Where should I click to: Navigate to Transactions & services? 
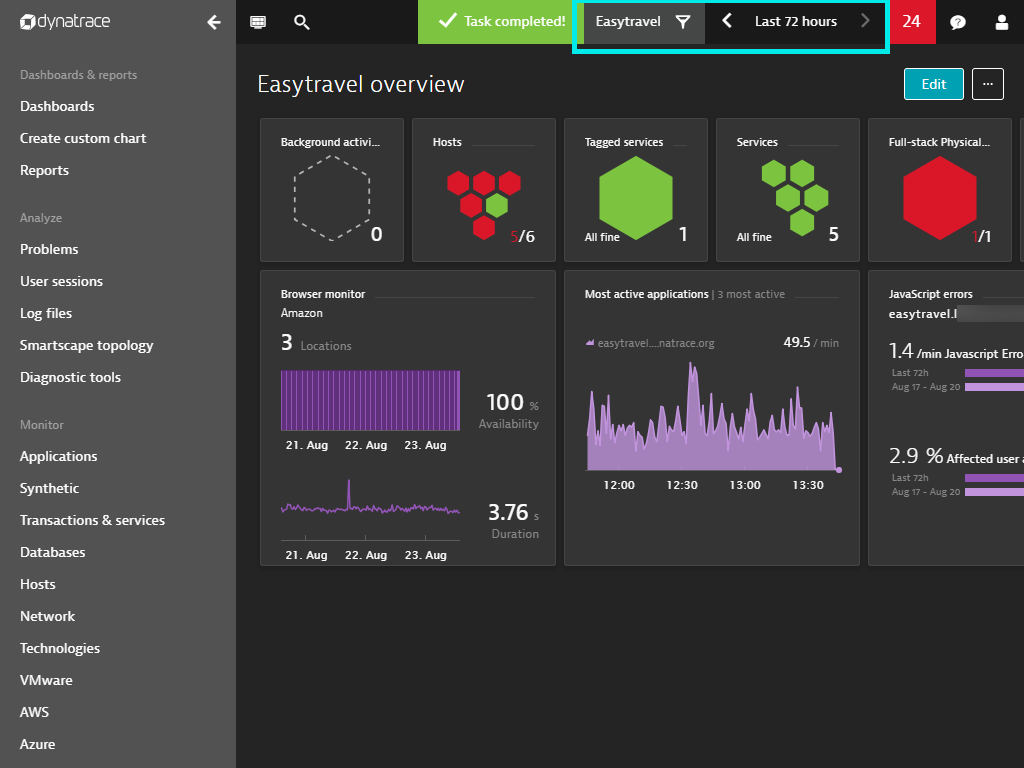tap(92, 520)
